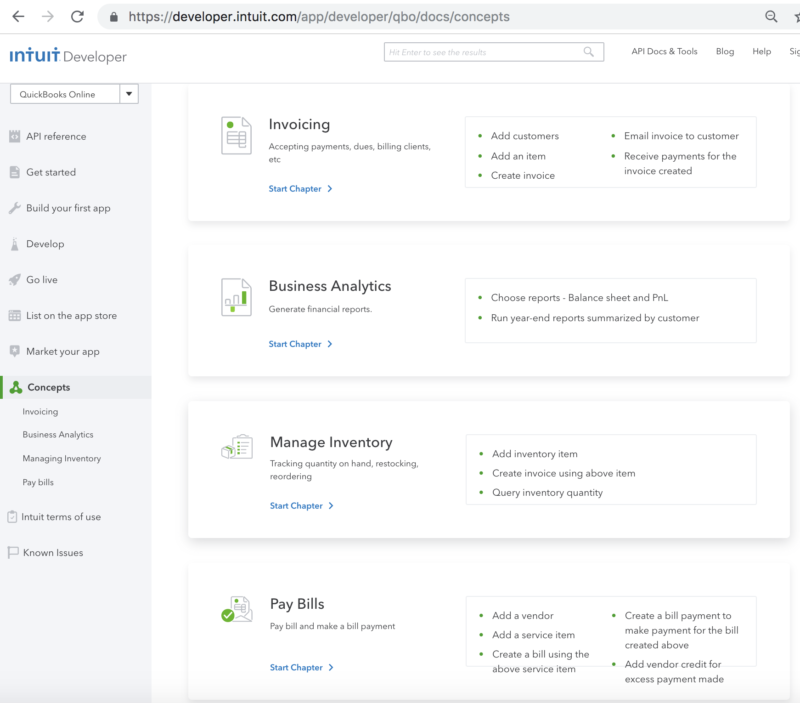800x703 pixels.
Task: Click the List on the app store icon
Action: [x=14, y=315]
